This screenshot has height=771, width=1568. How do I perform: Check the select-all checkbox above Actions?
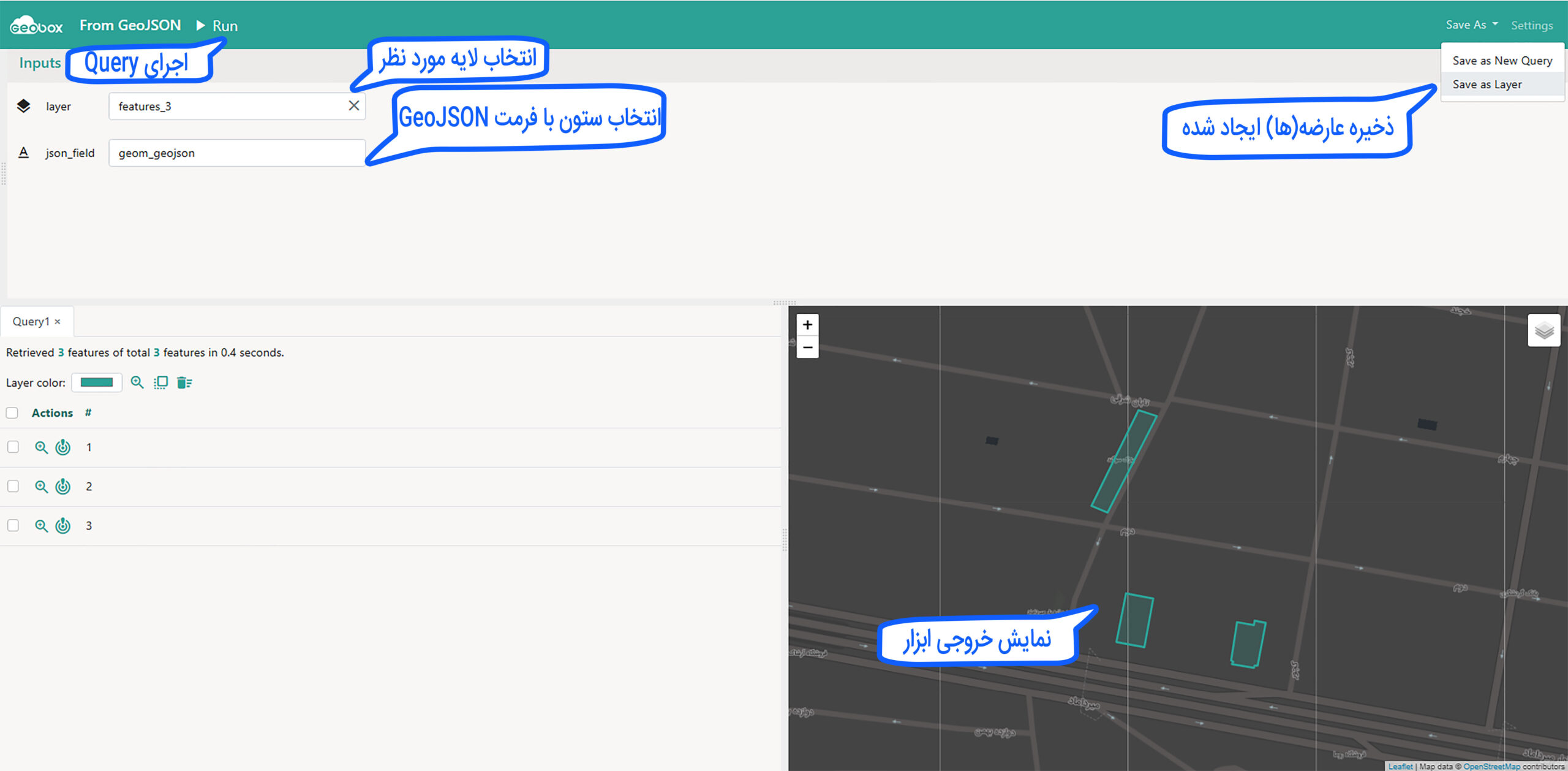[12, 412]
